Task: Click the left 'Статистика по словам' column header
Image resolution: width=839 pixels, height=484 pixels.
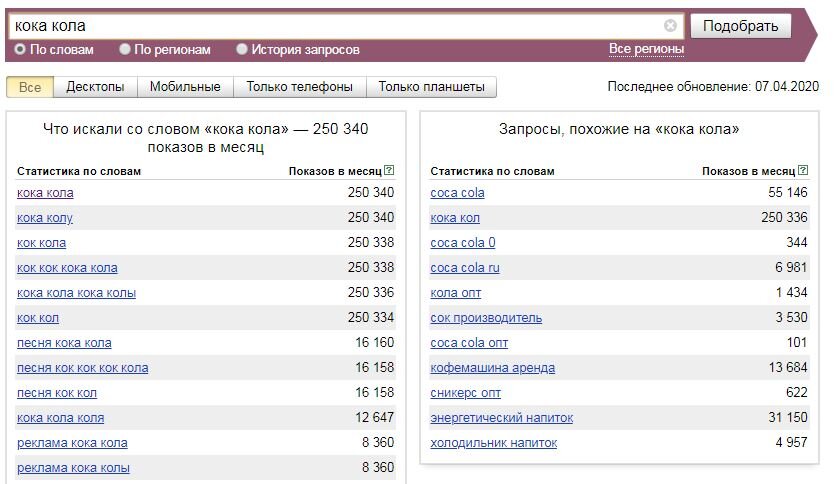Action: (79, 171)
